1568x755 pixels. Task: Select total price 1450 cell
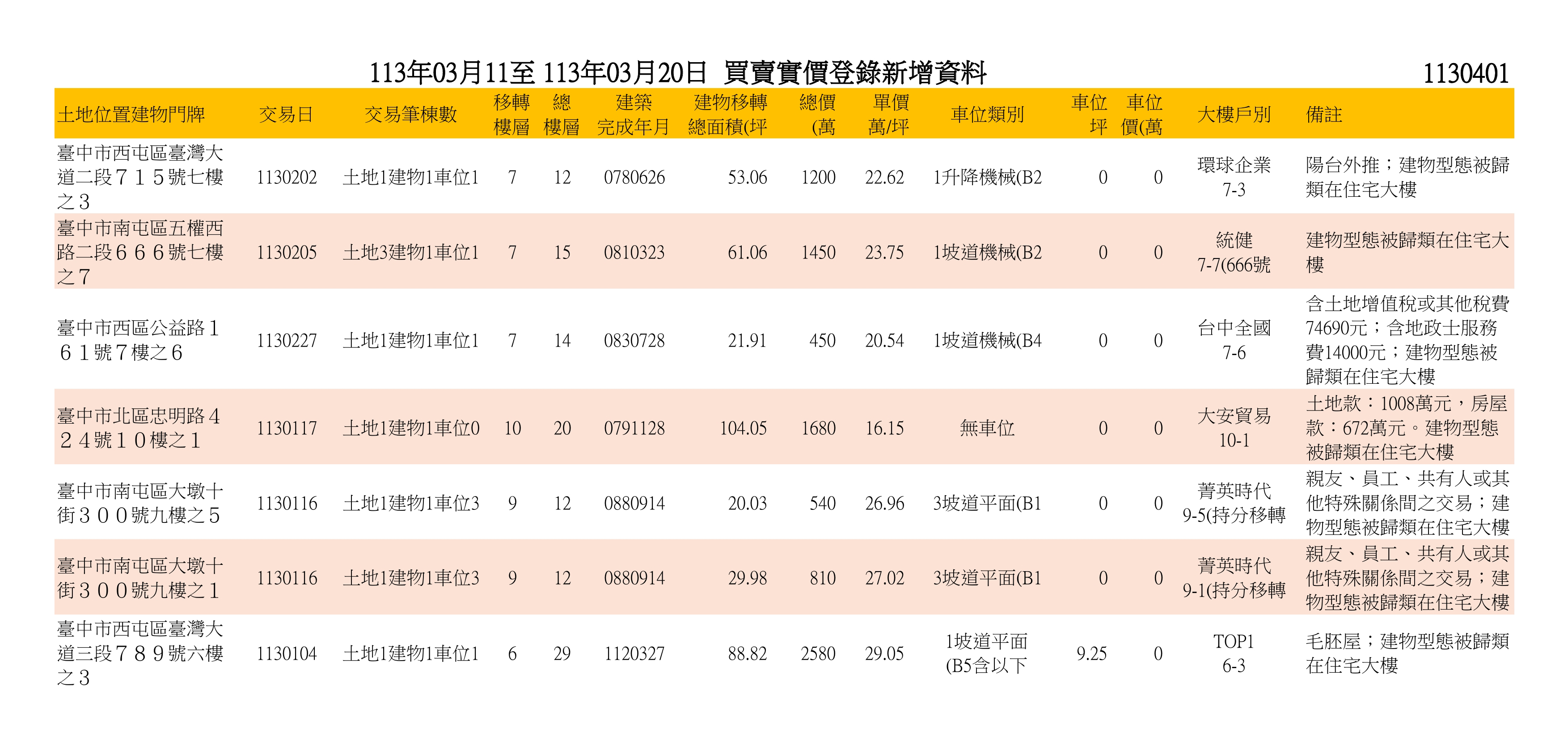click(x=818, y=252)
